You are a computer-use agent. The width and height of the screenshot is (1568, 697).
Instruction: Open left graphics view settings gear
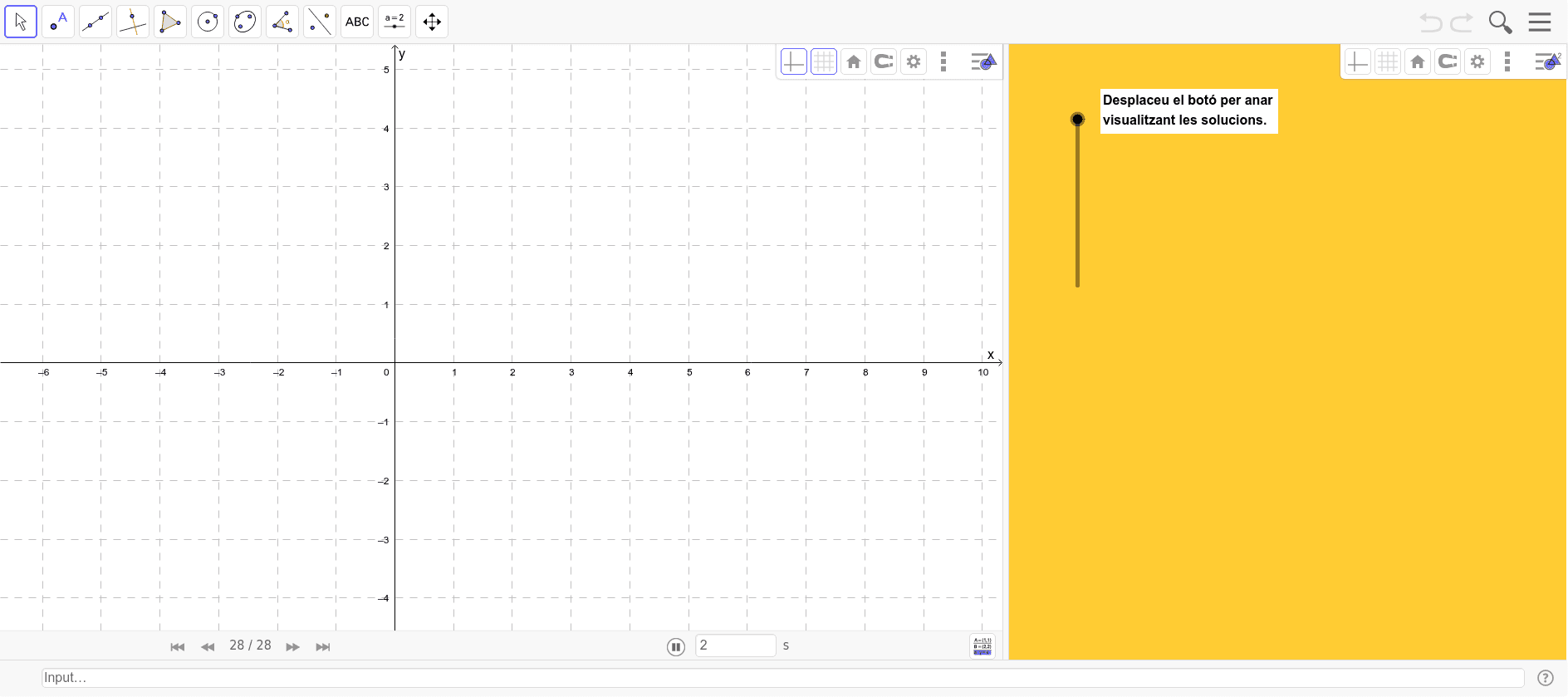click(x=914, y=61)
